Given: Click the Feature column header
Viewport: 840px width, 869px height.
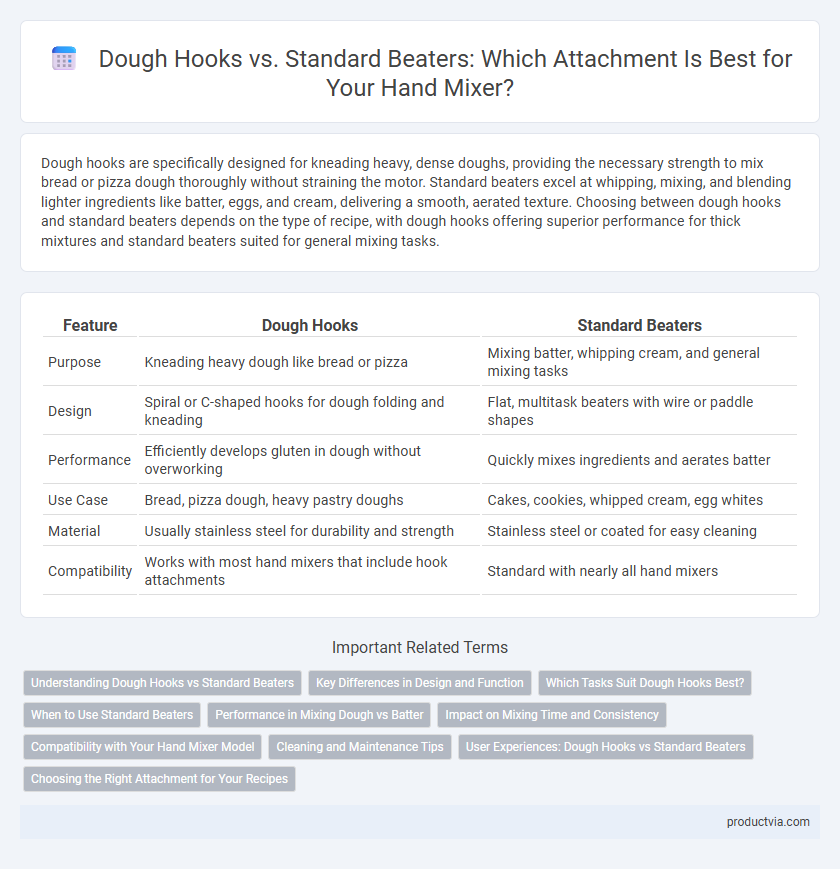Looking at the screenshot, I should pos(90,325).
